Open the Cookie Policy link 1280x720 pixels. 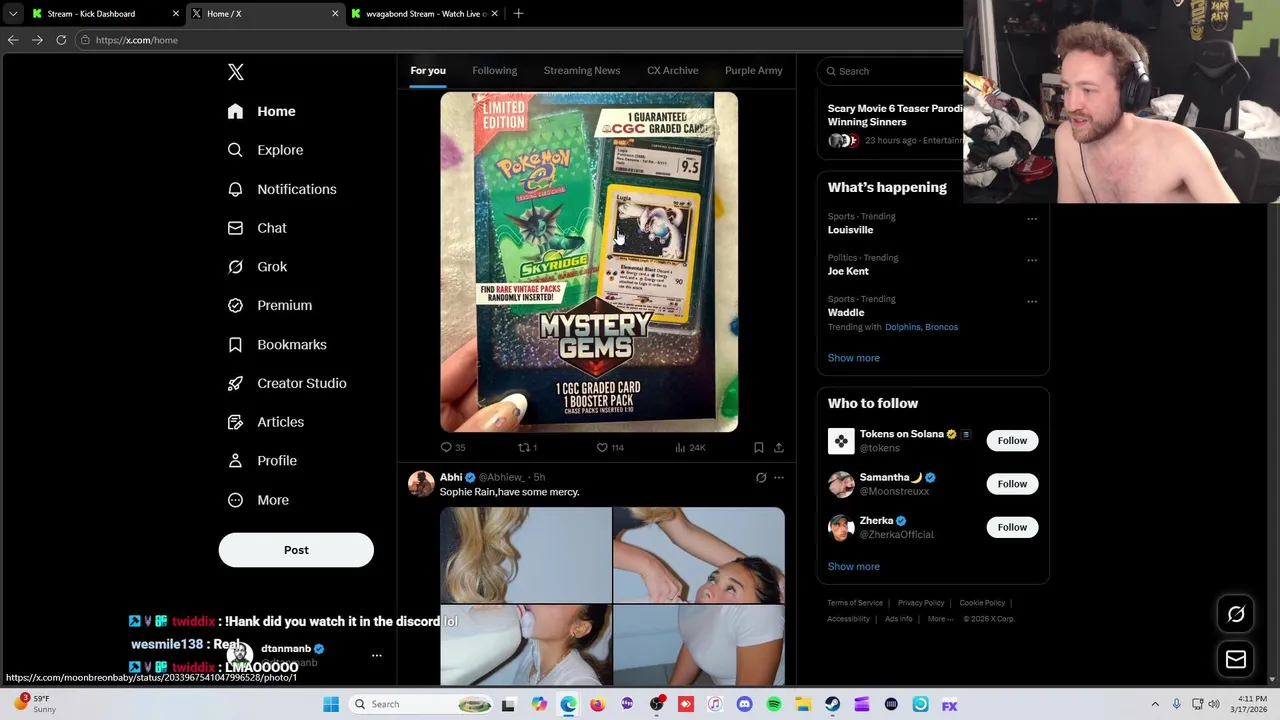[x=982, y=603]
